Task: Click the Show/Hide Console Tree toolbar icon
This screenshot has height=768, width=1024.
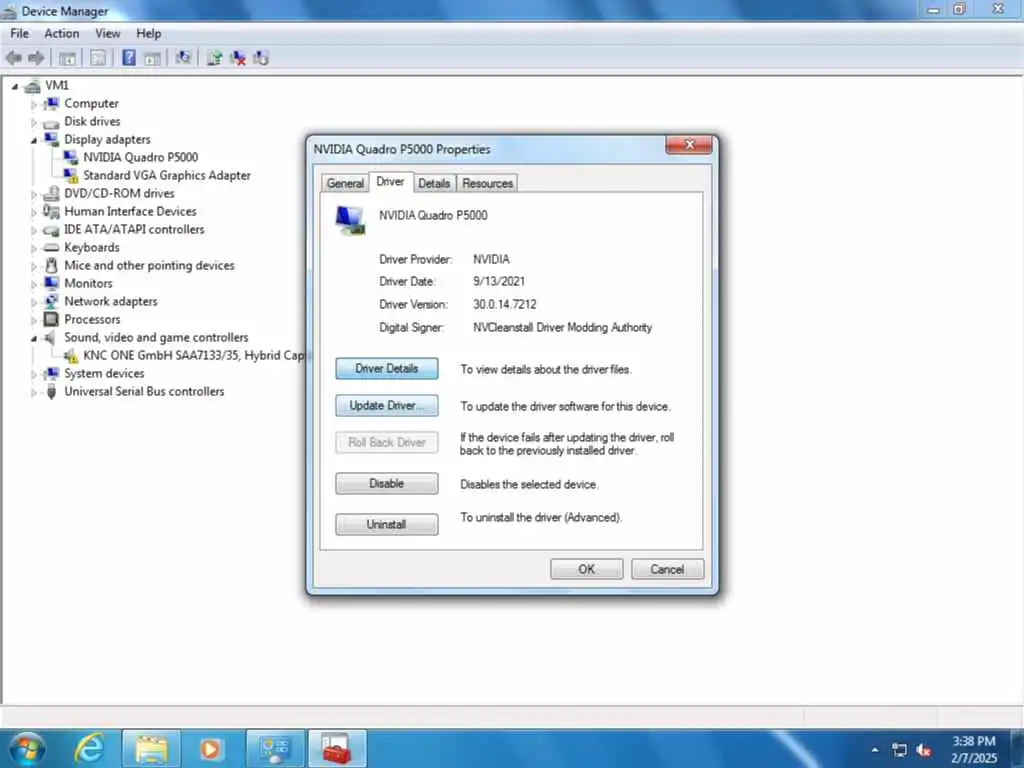Action: tap(67, 58)
